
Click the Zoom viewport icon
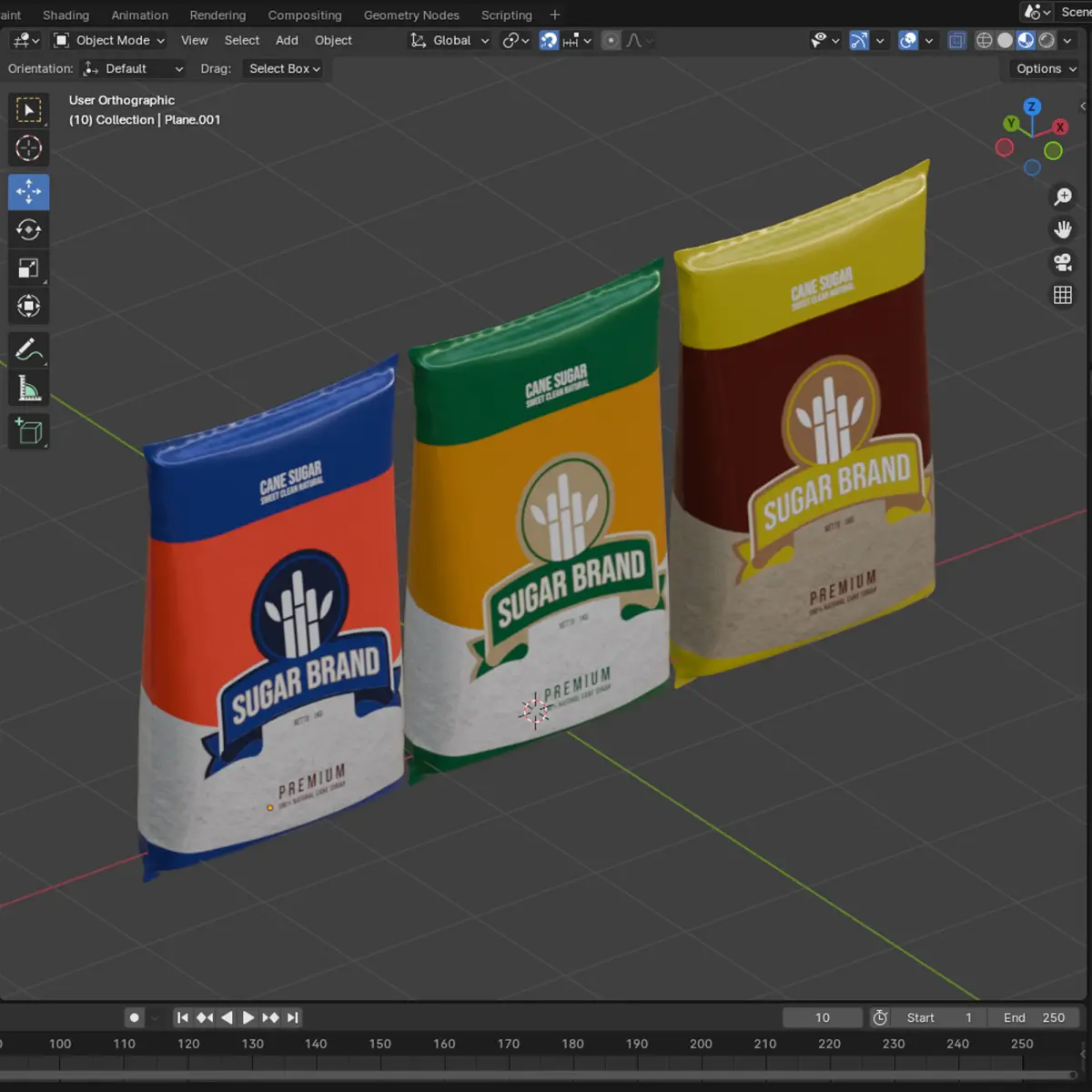(x=1063, y=197)
